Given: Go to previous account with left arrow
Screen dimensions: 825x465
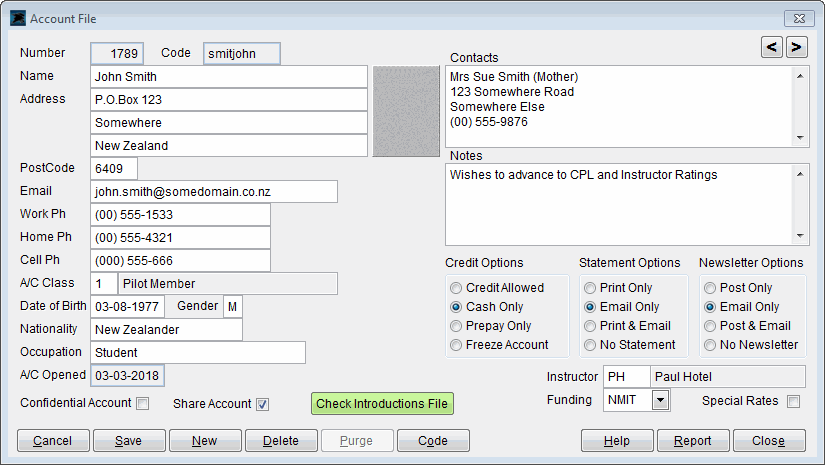Looking at the screenshot, I should (771, 47).
